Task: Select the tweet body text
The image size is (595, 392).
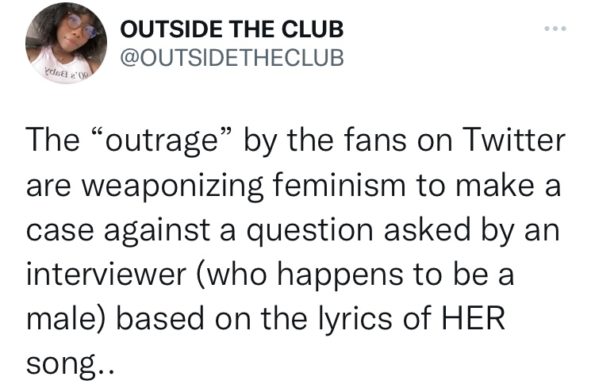Action: 296,251
